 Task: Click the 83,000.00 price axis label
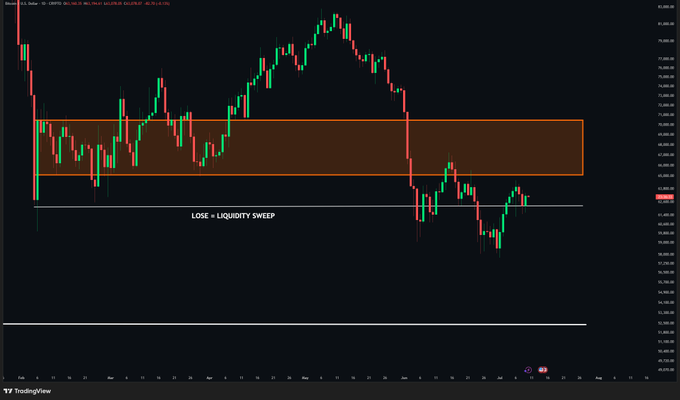coord(666,7)
